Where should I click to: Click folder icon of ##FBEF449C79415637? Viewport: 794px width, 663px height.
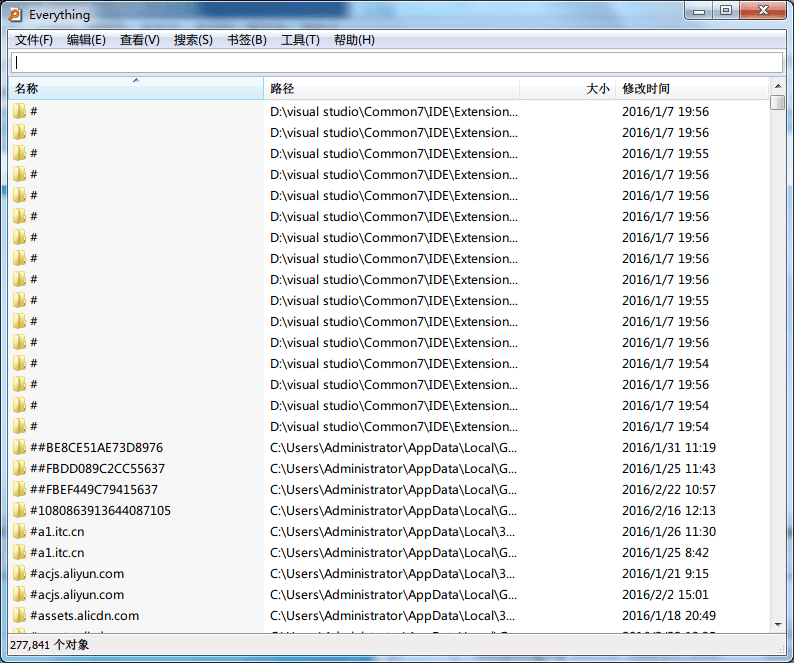19,490
